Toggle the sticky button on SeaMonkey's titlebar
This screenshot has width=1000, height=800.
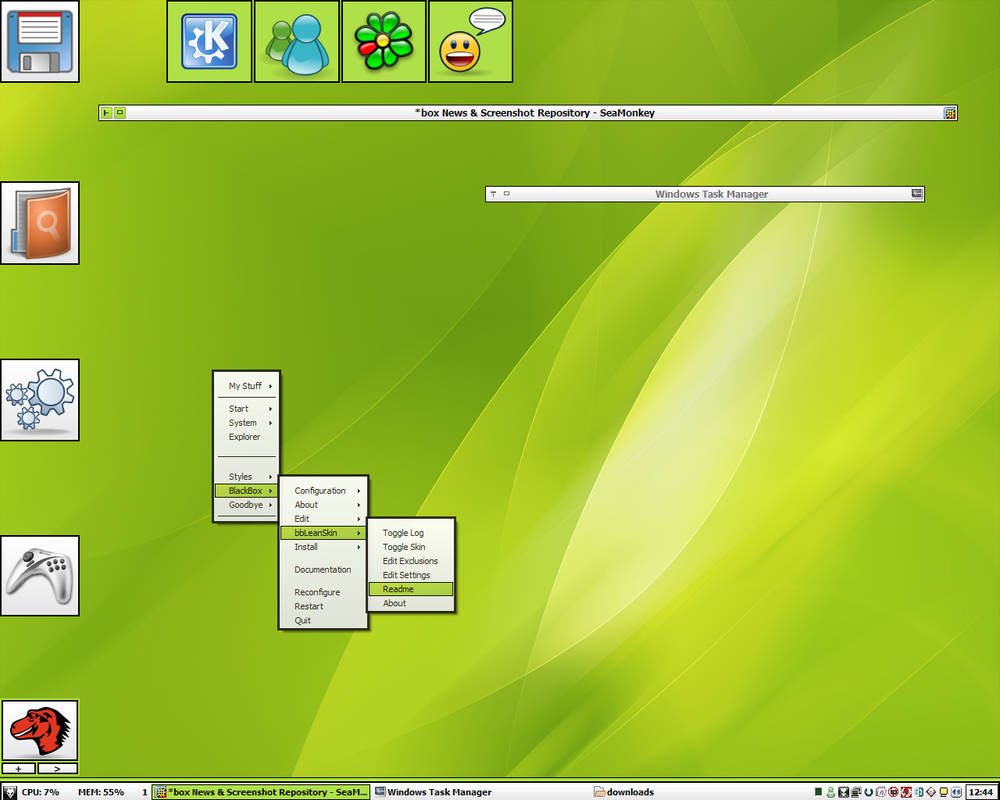[106, 113]
